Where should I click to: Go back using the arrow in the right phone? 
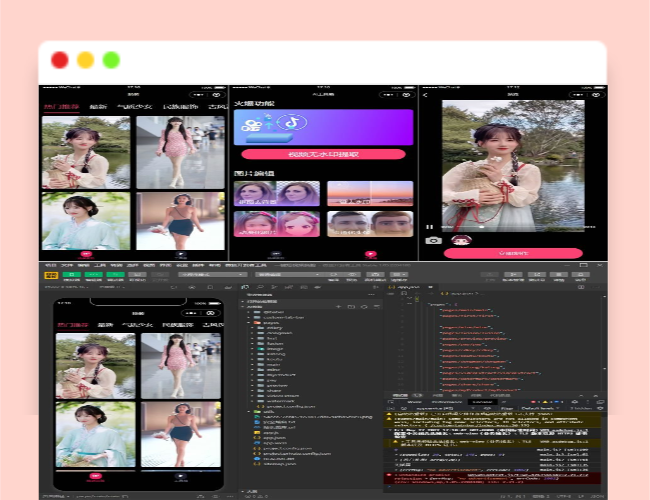[426, 95]
